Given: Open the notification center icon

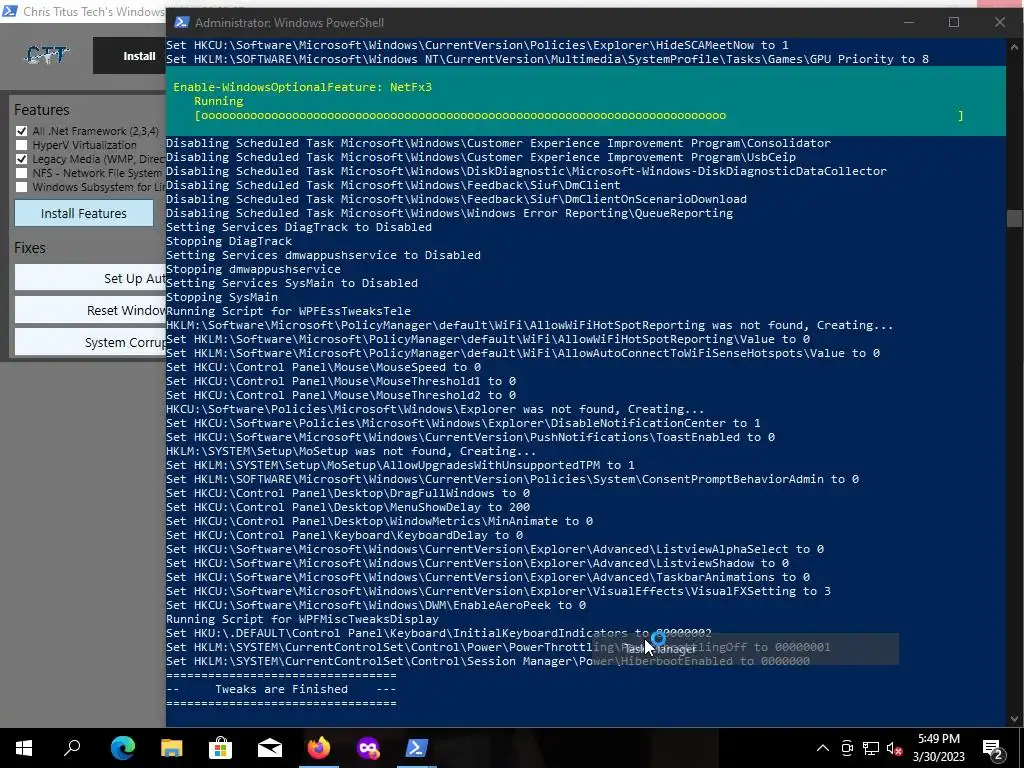Looking at the screenshot, I should click(993, 748).
